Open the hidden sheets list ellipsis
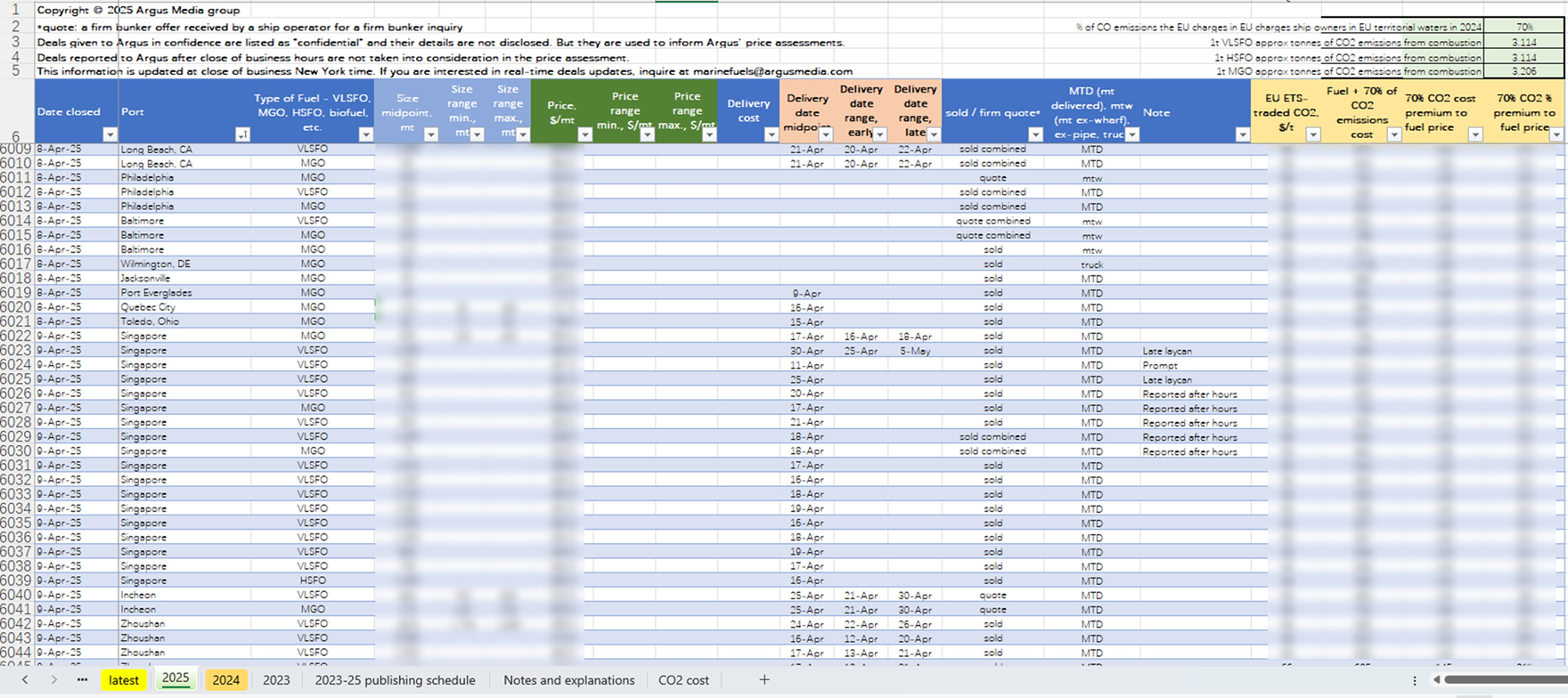The width and height of the screenshot is (1568, 698). (x=82, y=679)
